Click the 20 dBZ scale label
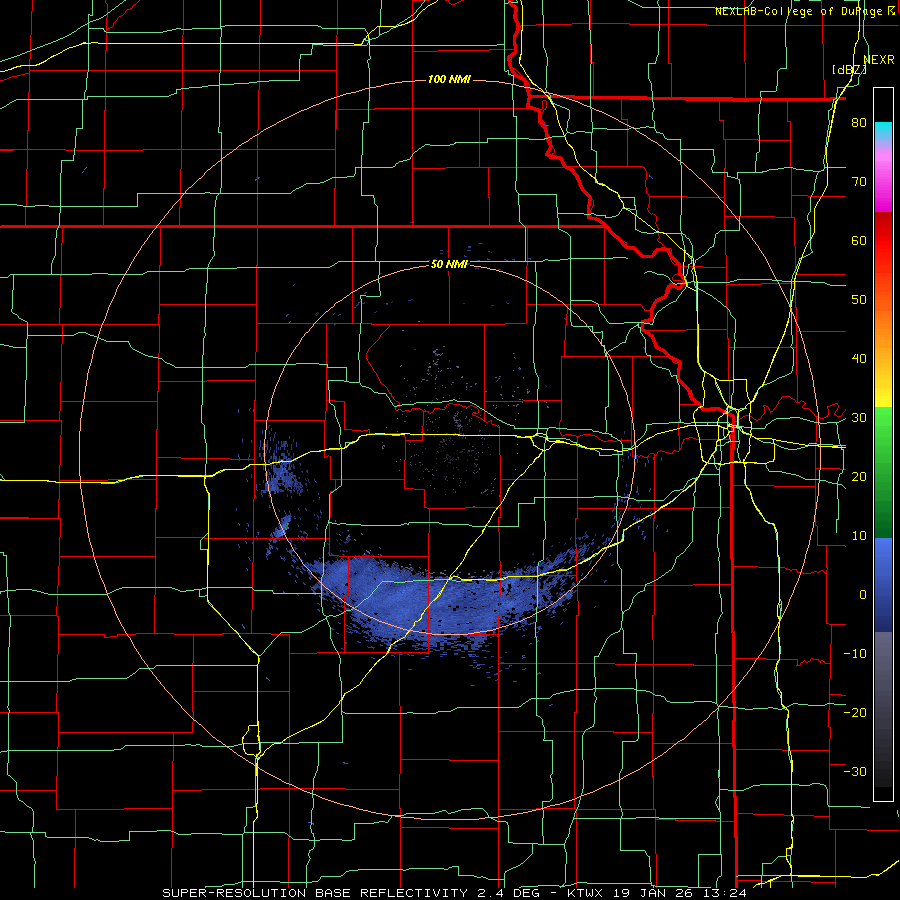This screenshot has height=900, width=900. point(859,476)
